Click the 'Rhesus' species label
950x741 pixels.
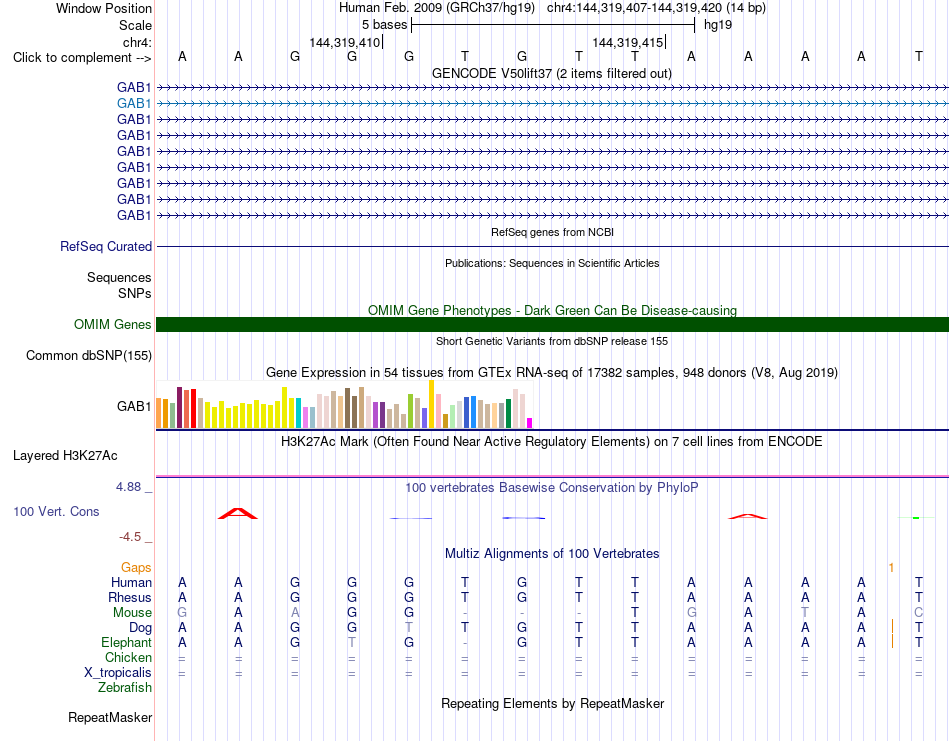(130, 597)
